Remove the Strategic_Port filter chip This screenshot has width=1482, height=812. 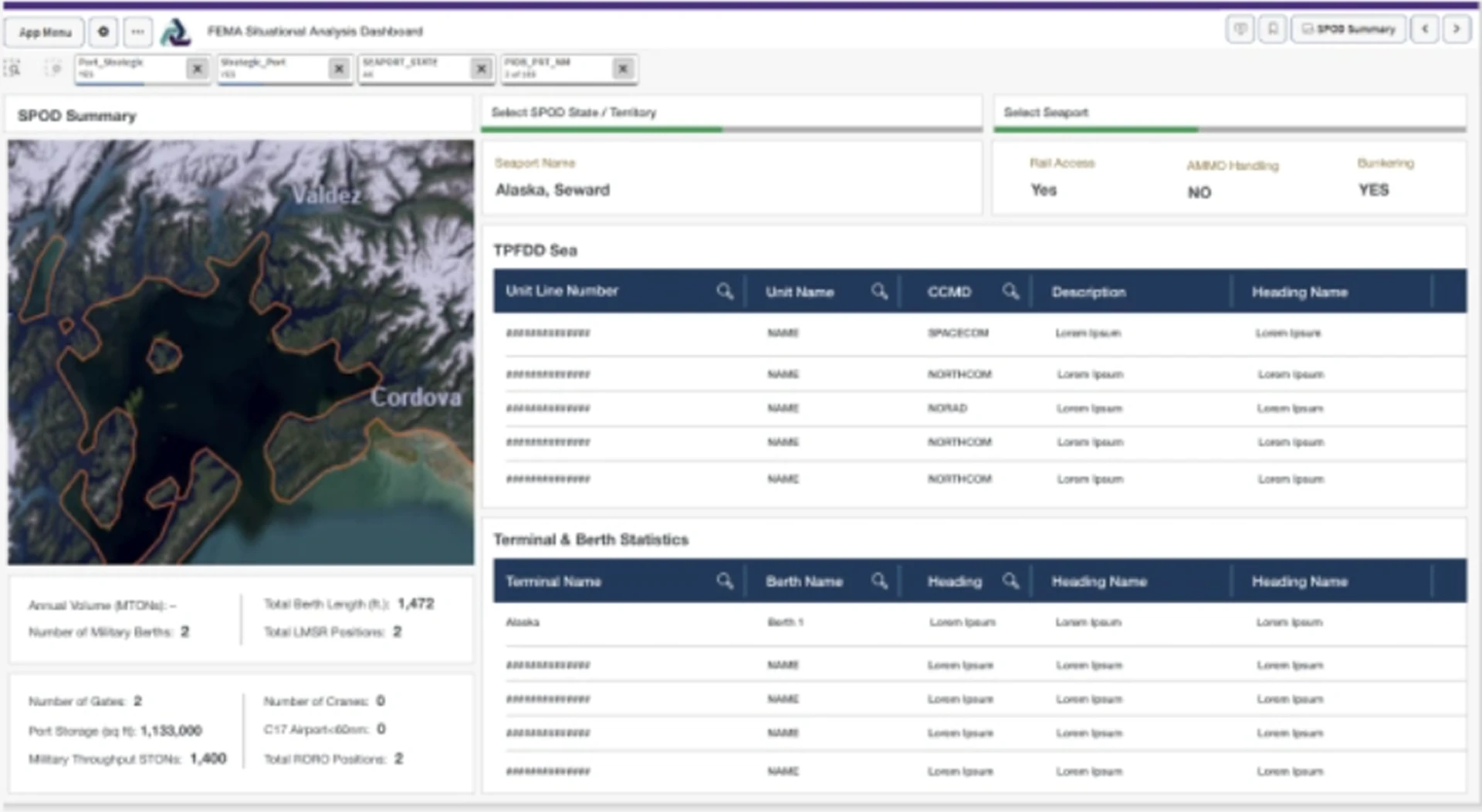point(339,69)
